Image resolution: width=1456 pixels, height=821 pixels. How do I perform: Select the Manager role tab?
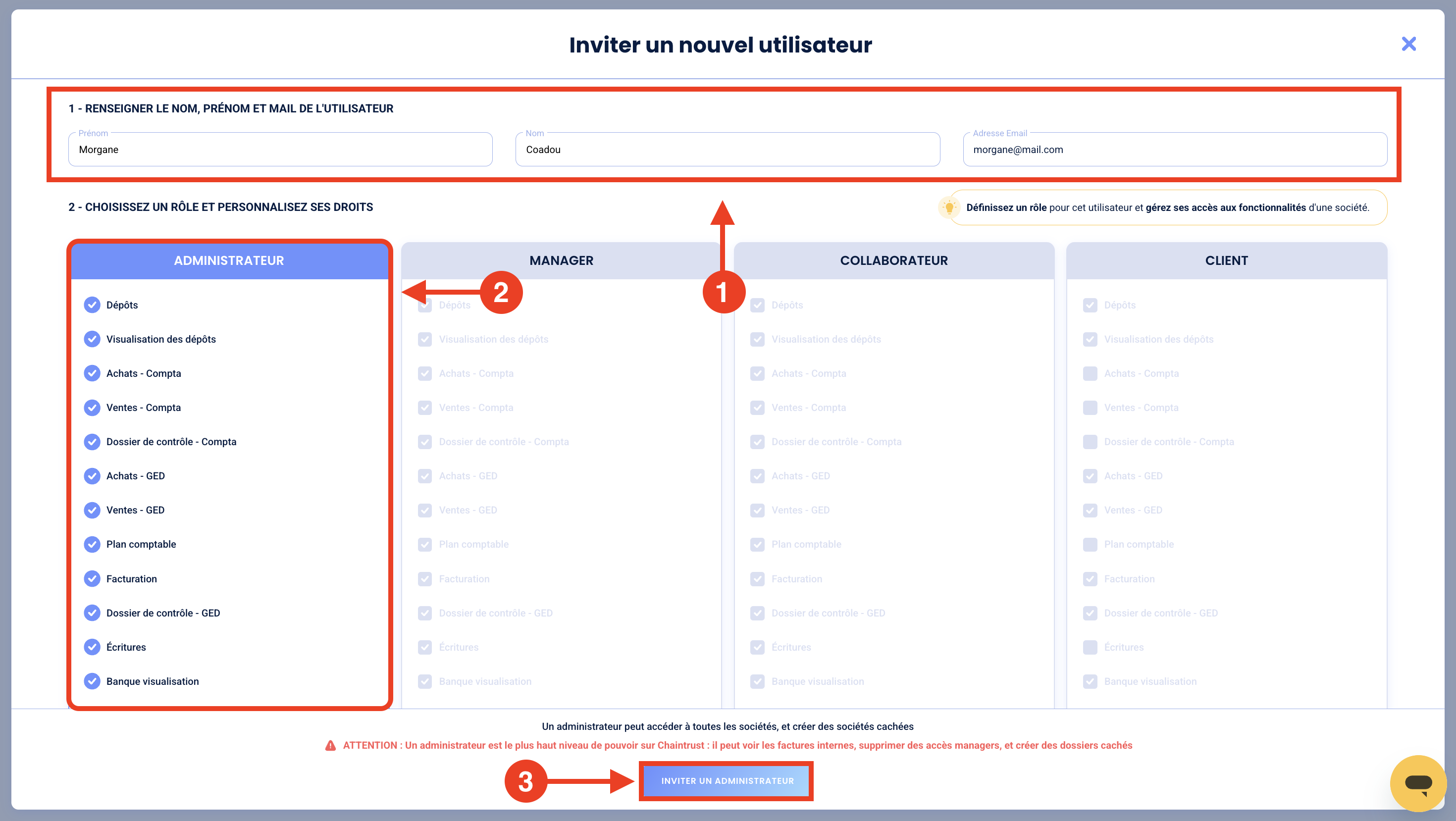click(561, 261)
